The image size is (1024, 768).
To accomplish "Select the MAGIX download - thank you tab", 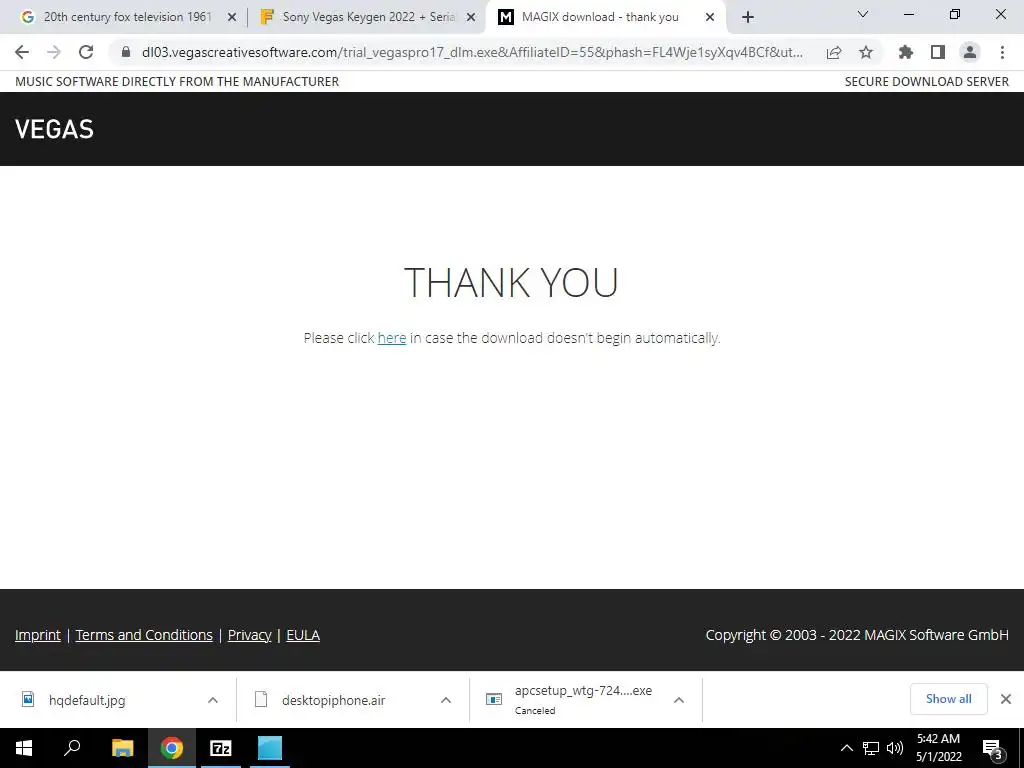I will point(605,17).
